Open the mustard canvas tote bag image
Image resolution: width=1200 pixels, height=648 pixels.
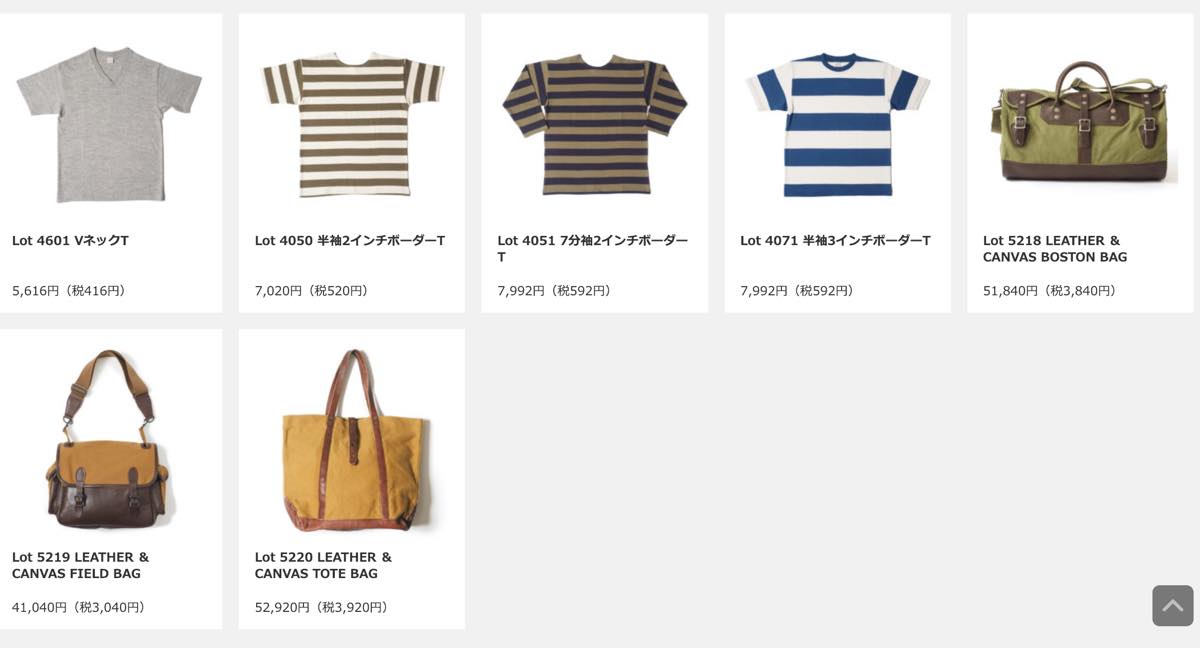pyautogui.click(x=352, y=440)
